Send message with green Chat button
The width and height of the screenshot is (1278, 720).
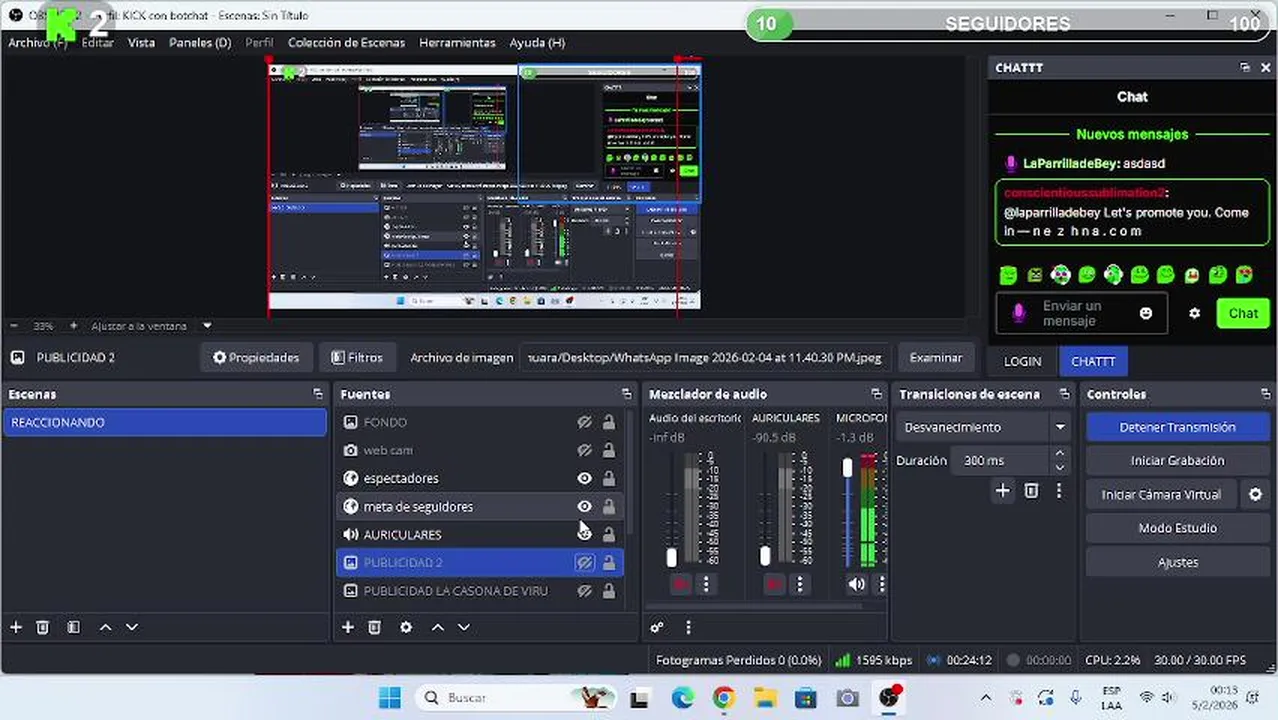[1243, 313]
